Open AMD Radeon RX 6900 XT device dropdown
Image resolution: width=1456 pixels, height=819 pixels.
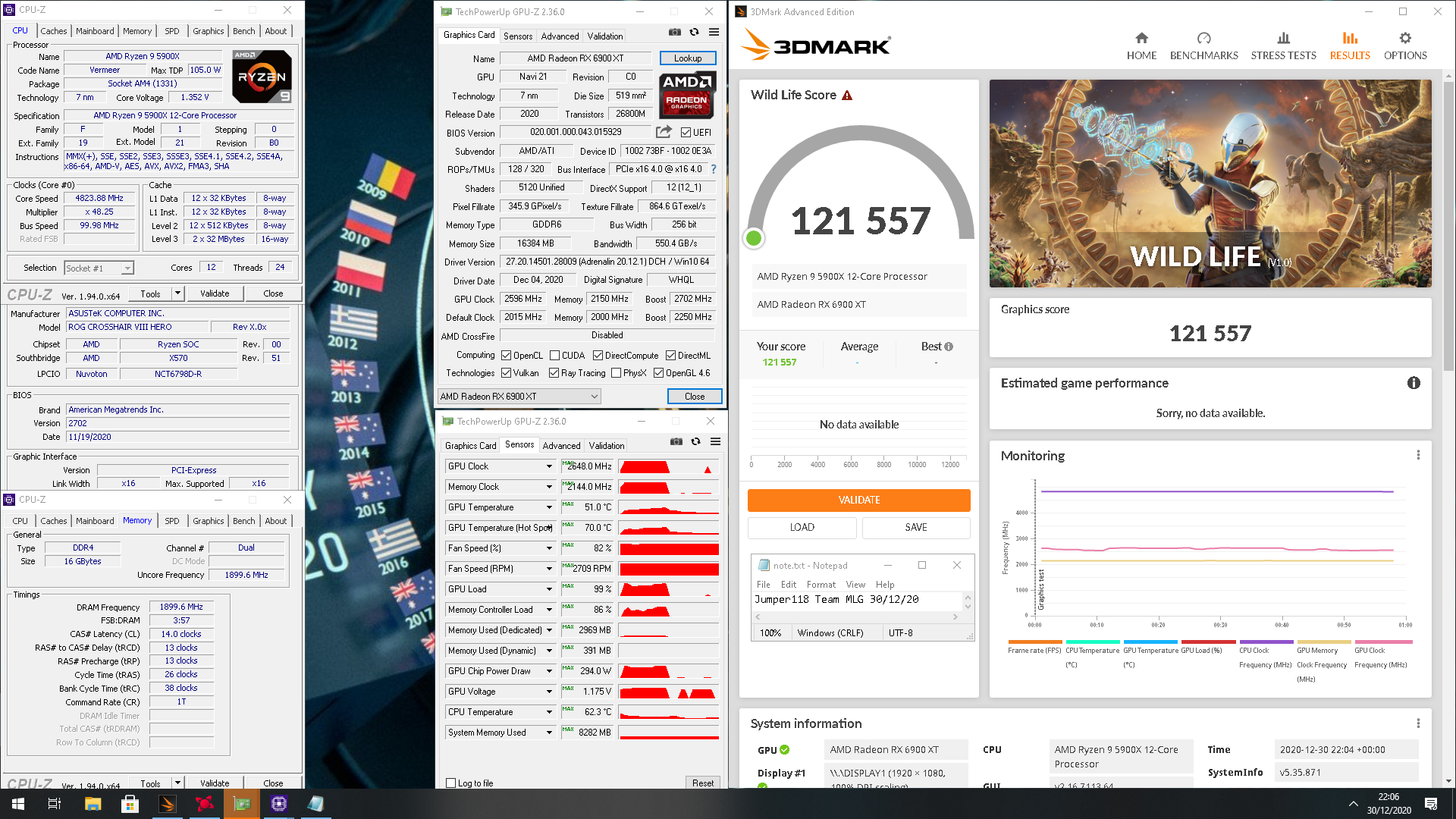(x=519, y=397)
